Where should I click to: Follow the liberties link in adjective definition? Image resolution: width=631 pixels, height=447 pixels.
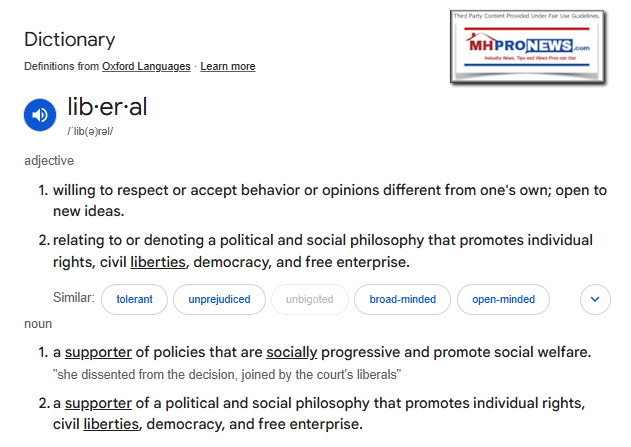[x=158, y=262]
